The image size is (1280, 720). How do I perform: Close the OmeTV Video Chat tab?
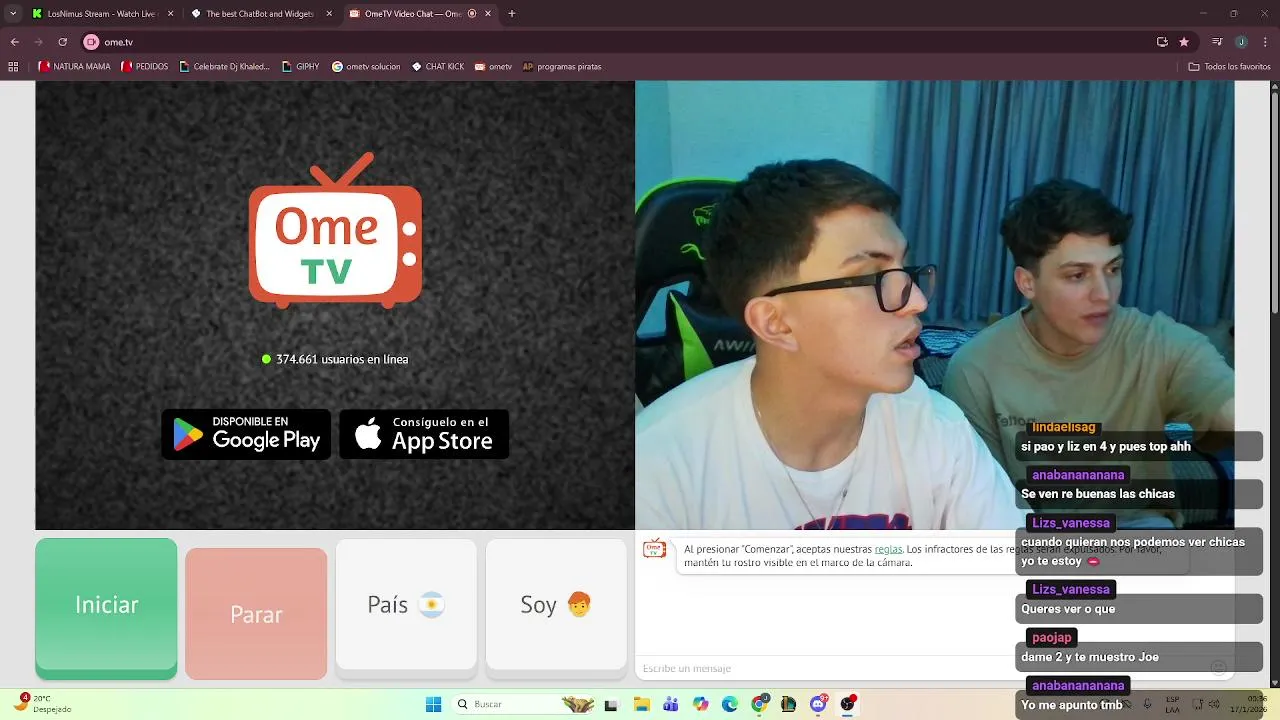[x=488, y=14]
